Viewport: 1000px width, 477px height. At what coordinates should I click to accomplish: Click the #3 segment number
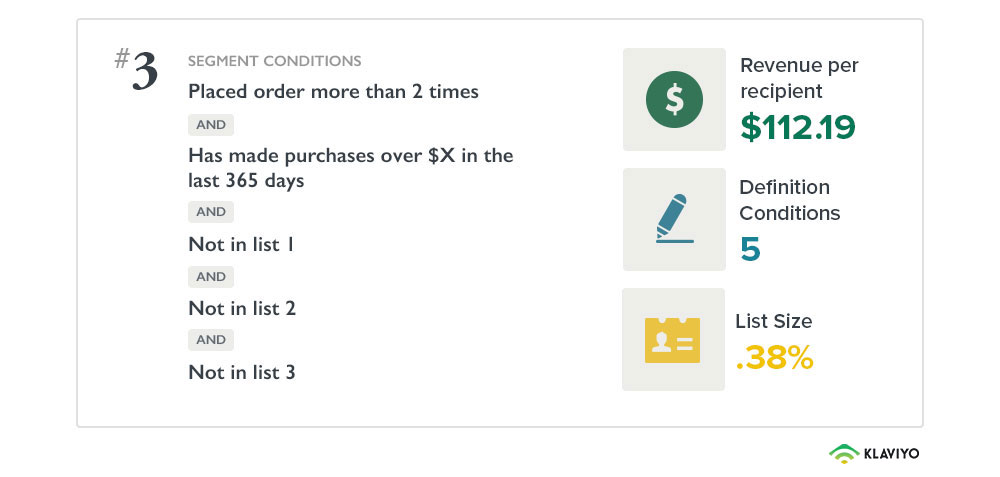click(x=136, y=72)
